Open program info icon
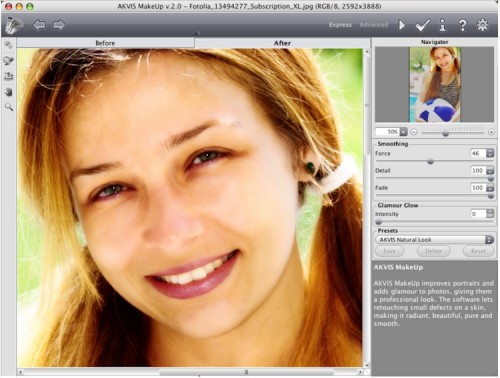The width and height of the screenshot is (500, 378). (x=442, y=25)
